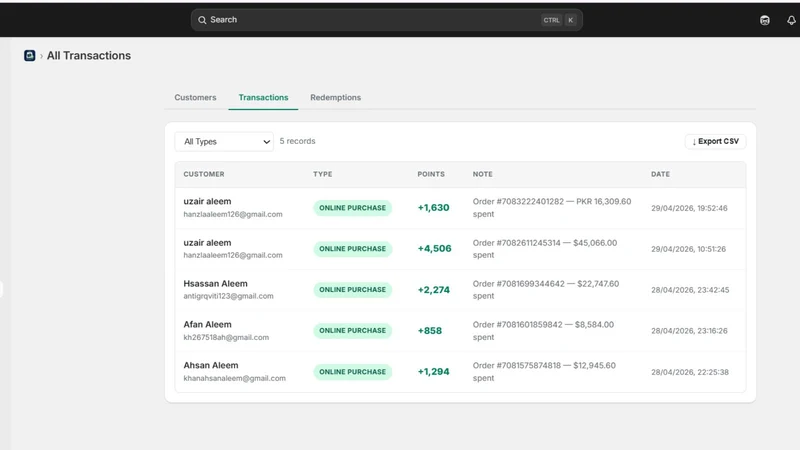
Task: Click the NOTE column header
Action: (x=483, y=174)
